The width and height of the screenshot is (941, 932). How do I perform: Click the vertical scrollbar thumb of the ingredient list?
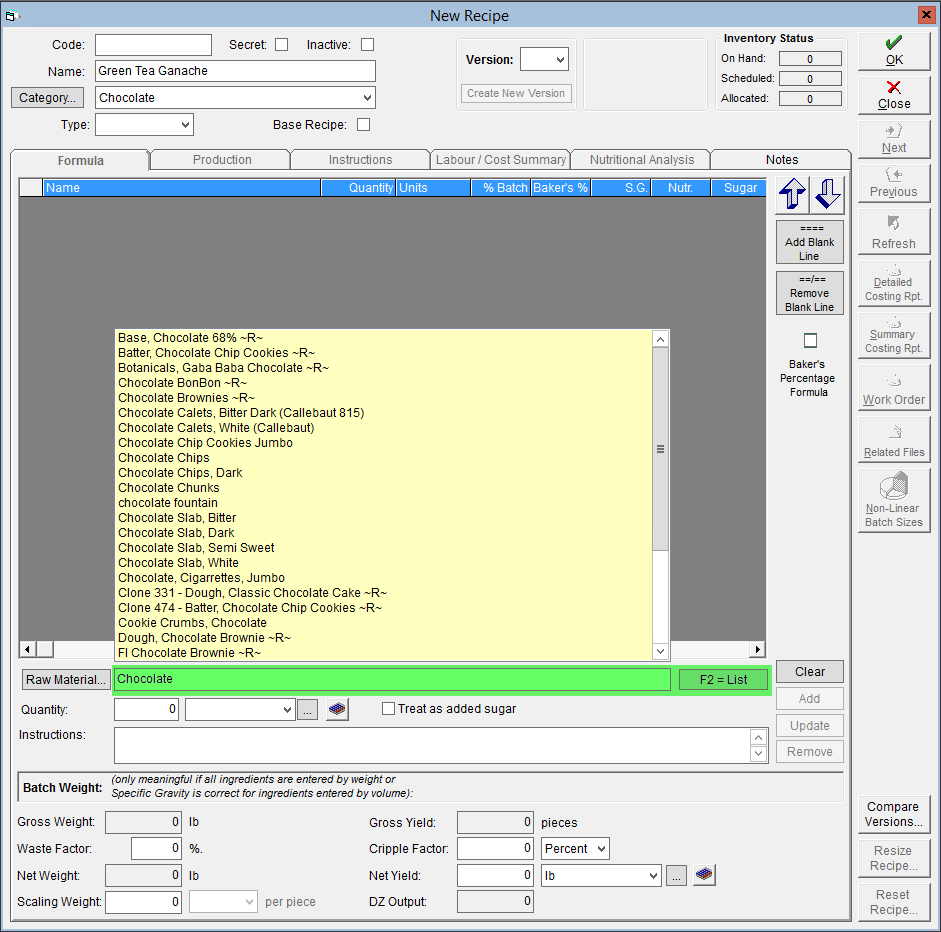[660, 449]
